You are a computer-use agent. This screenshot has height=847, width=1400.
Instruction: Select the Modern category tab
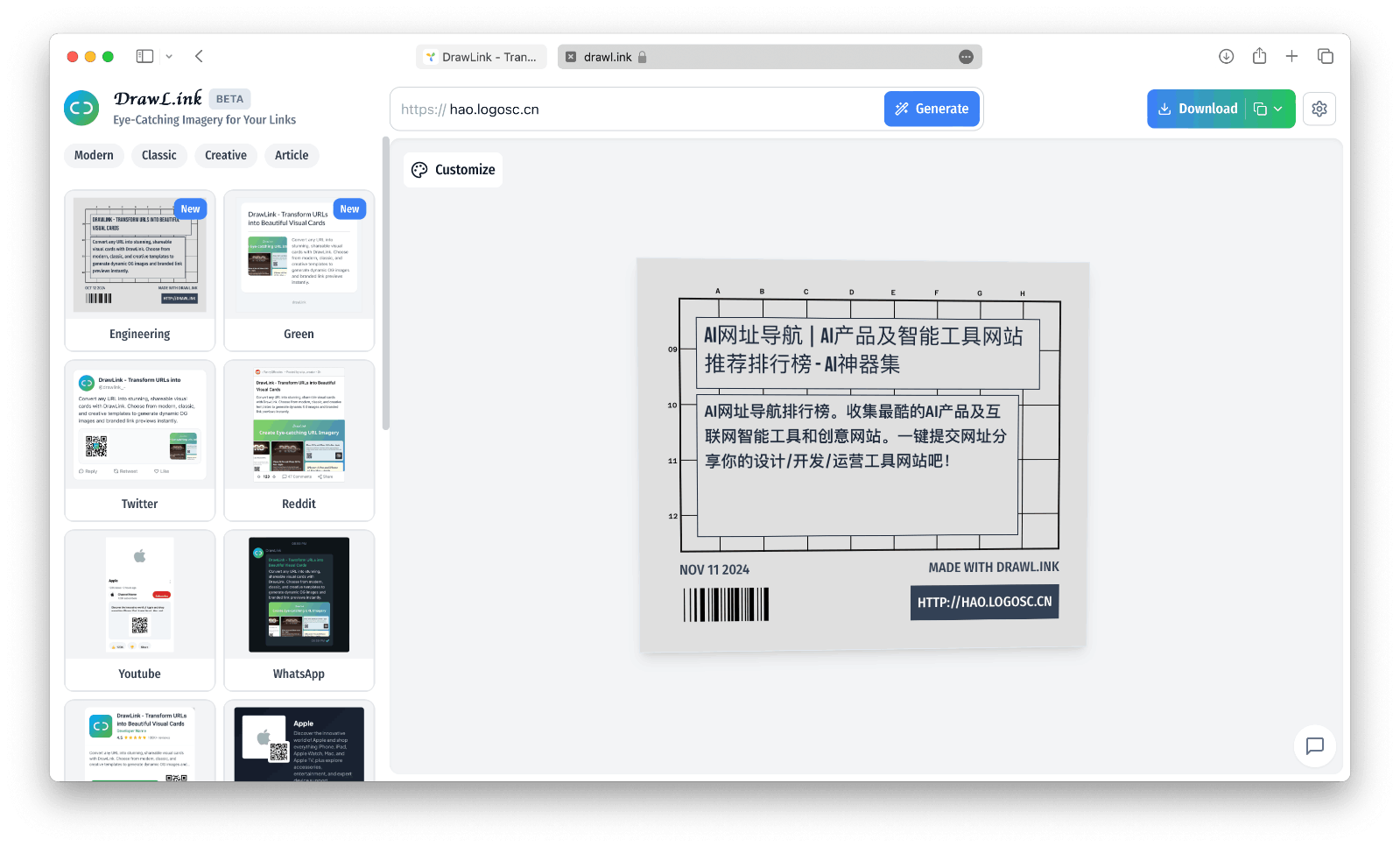[94, 155]
